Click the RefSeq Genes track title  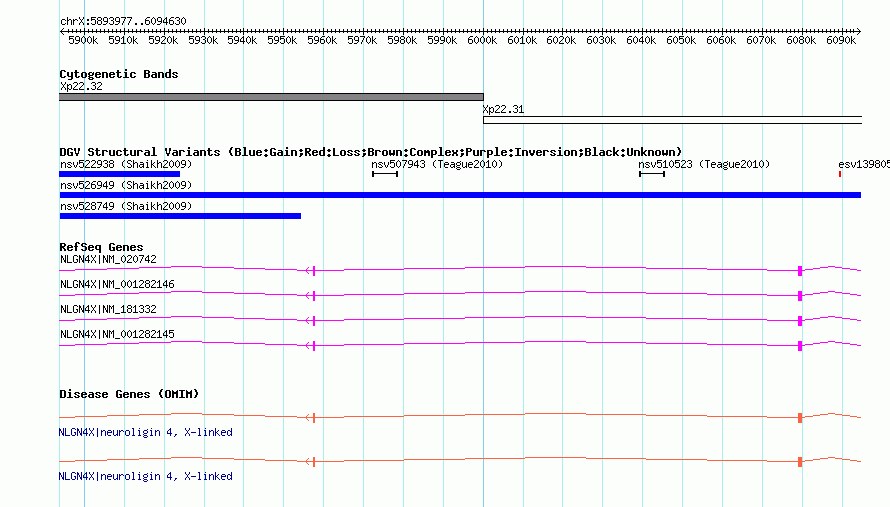coord(101,247)
